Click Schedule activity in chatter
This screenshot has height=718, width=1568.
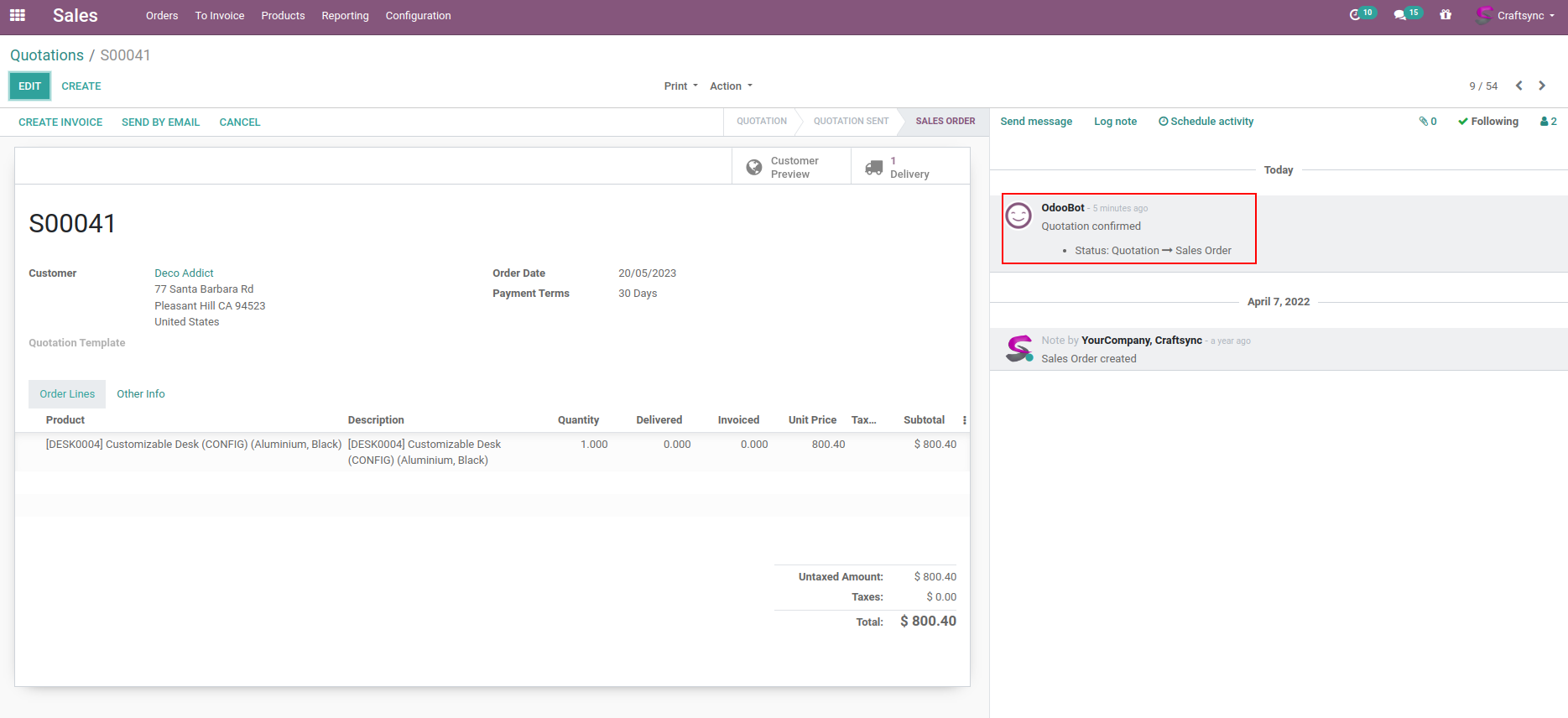click(x=1206, y=122)
